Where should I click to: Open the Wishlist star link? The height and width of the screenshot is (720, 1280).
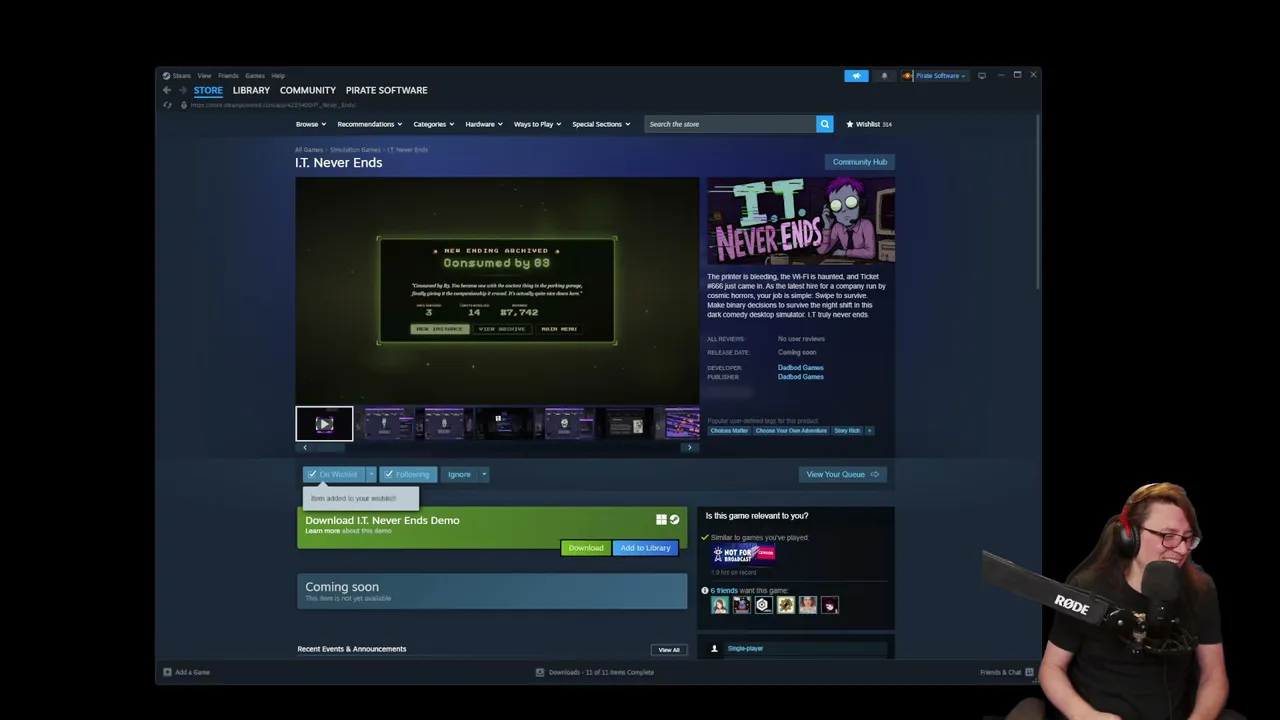pos(869,124)
